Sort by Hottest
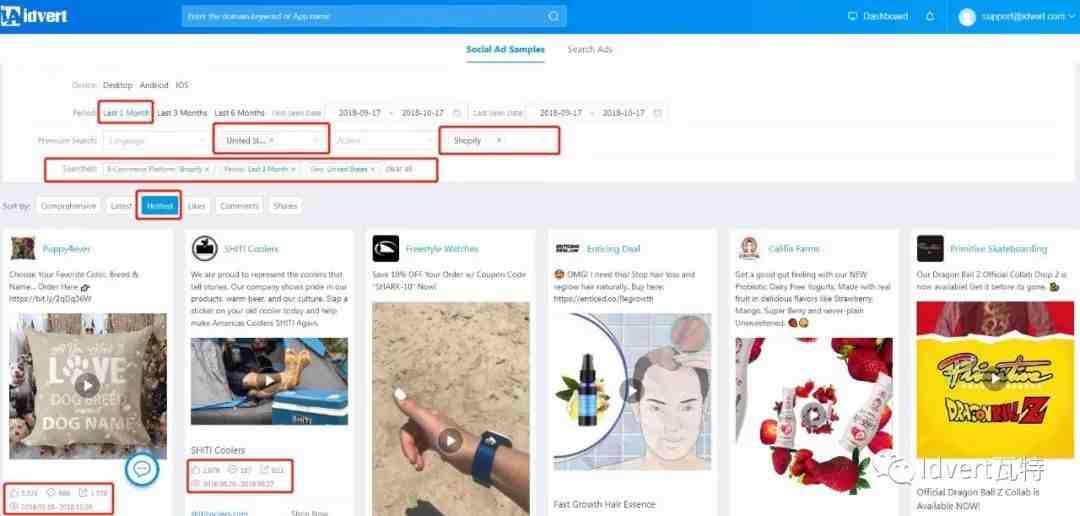 pos(159,205)
